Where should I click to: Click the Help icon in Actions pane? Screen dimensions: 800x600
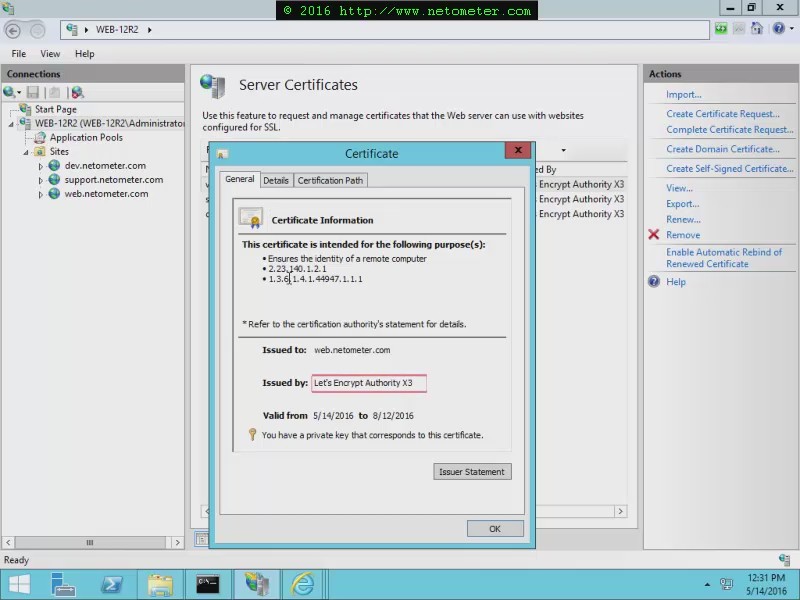[x=654, y=281]
